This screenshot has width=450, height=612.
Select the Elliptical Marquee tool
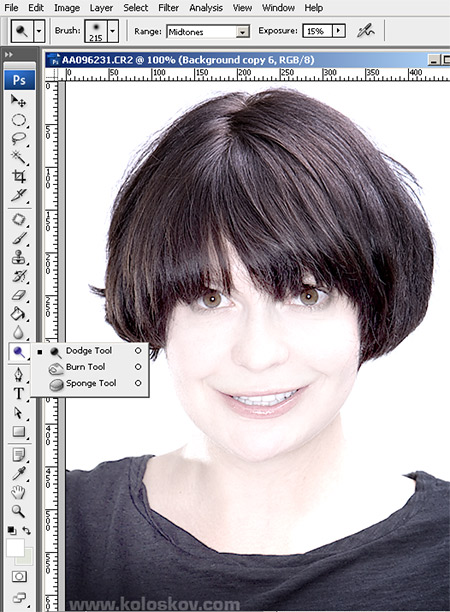[18, 120]
